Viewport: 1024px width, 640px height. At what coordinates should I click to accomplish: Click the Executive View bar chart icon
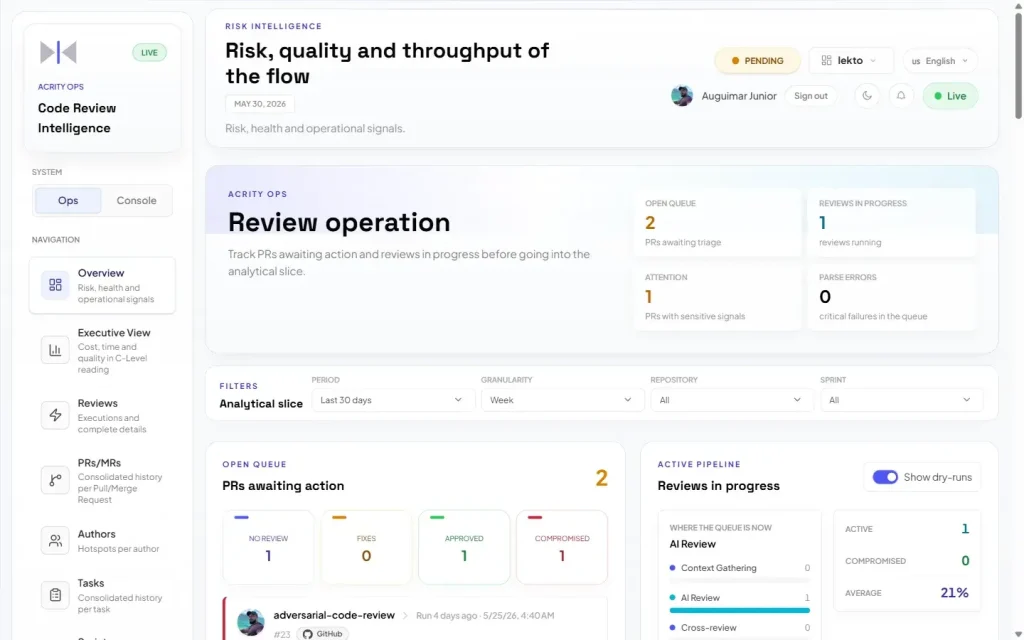[55, 350]
